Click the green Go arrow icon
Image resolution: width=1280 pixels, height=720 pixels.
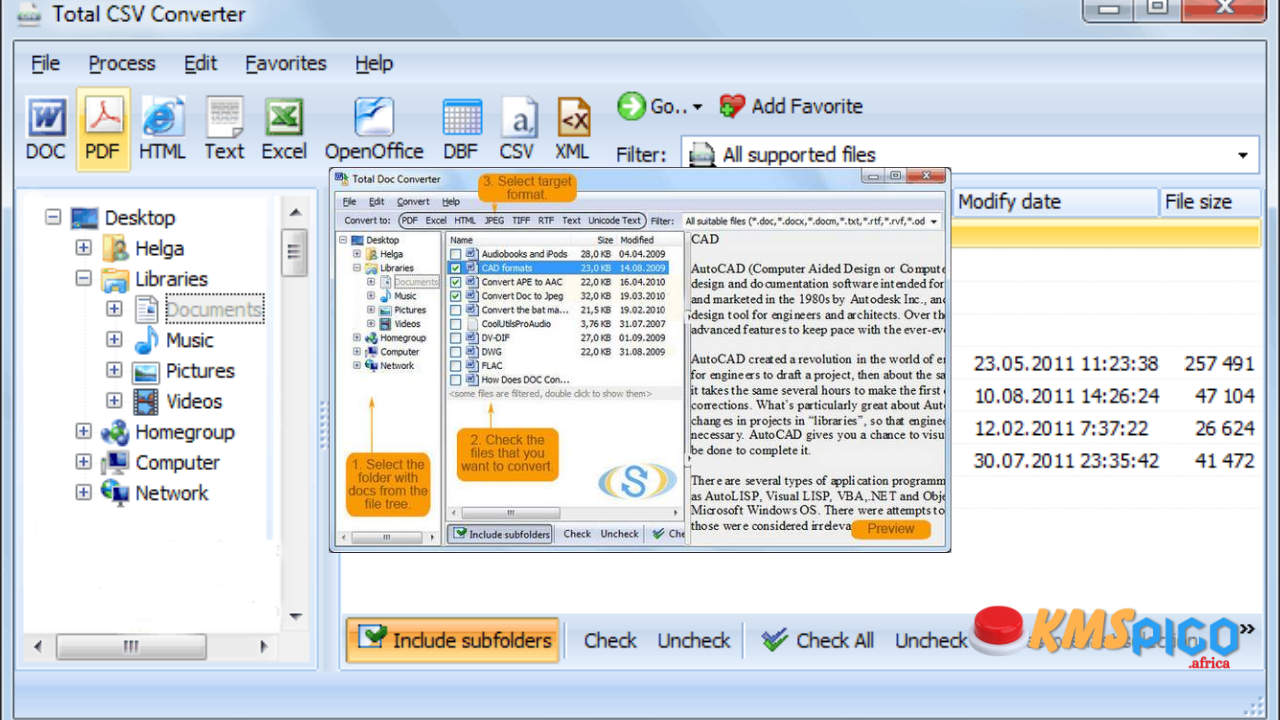click(x=631, y=106)
